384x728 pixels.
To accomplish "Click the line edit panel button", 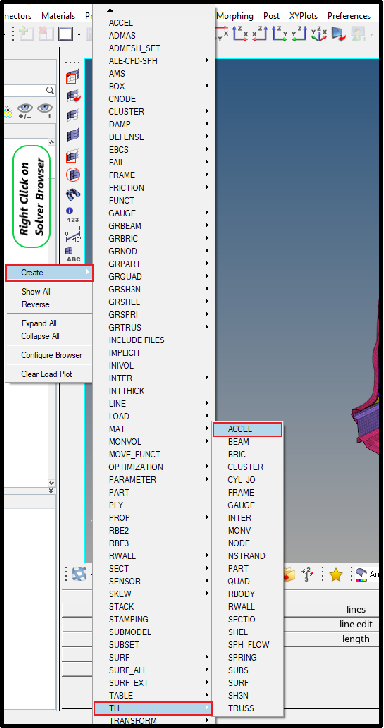I will (x=356, y=624).
